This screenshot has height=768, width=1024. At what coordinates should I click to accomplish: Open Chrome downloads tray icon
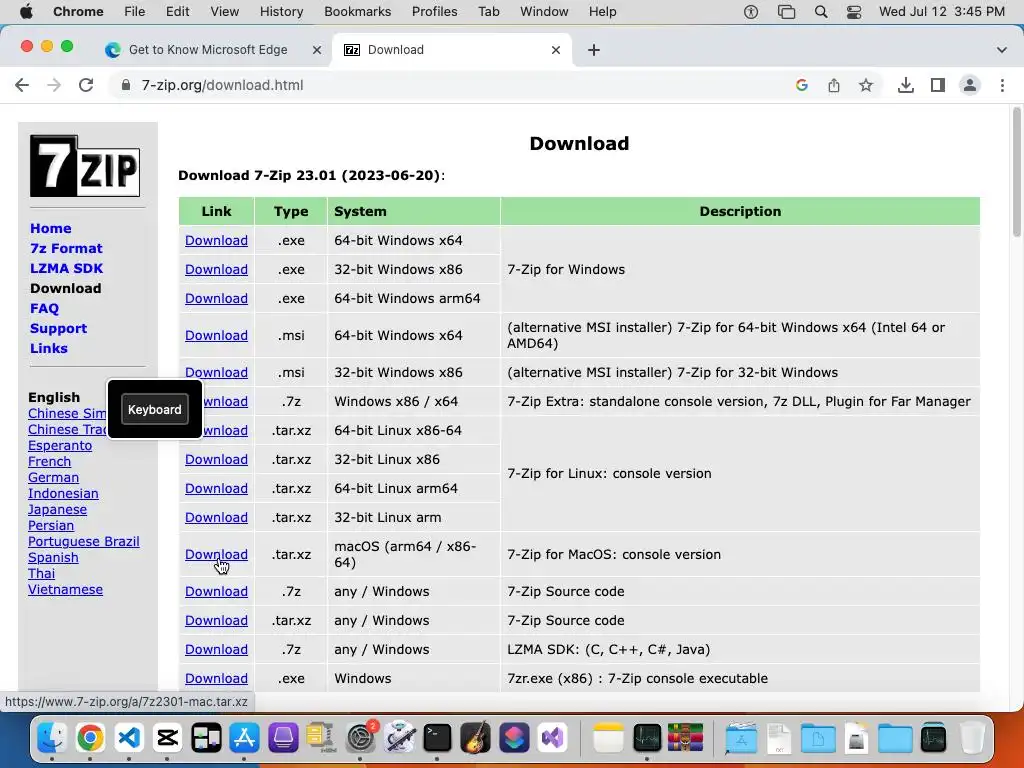coord(906,85)
